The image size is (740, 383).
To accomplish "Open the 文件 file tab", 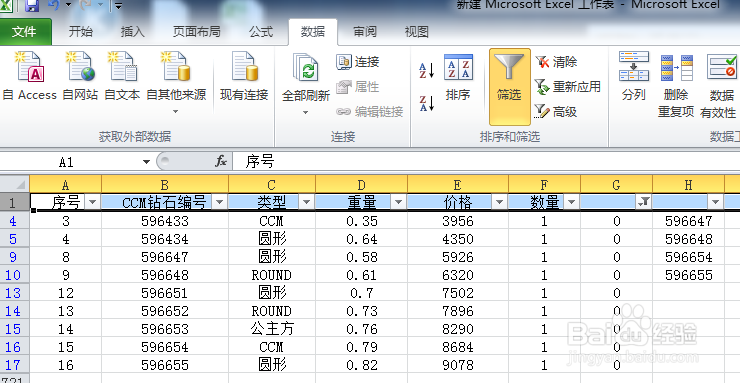I will tap(24, 32).
